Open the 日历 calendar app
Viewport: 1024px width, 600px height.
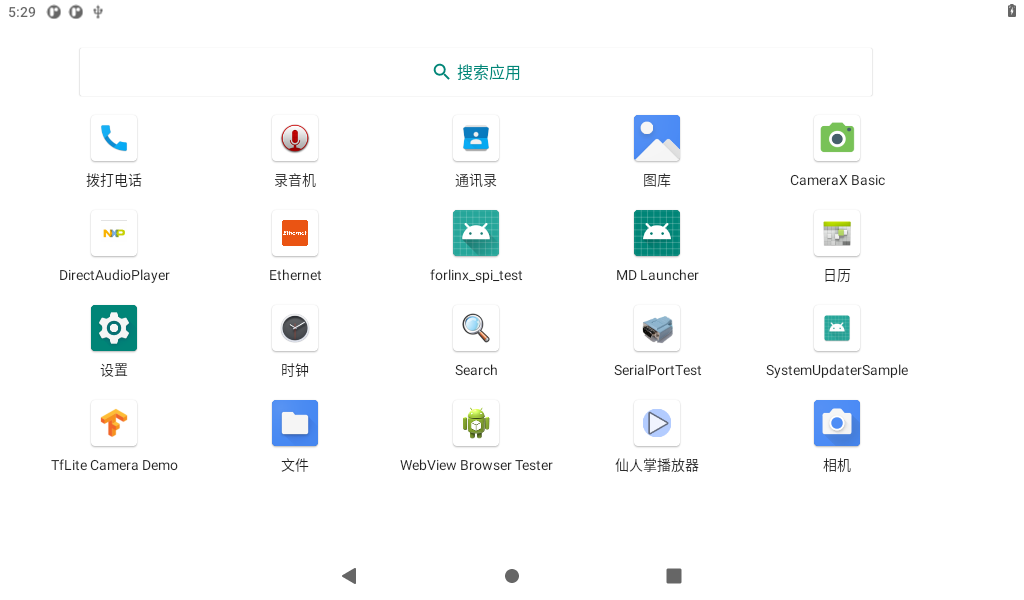tap(837, 233)
